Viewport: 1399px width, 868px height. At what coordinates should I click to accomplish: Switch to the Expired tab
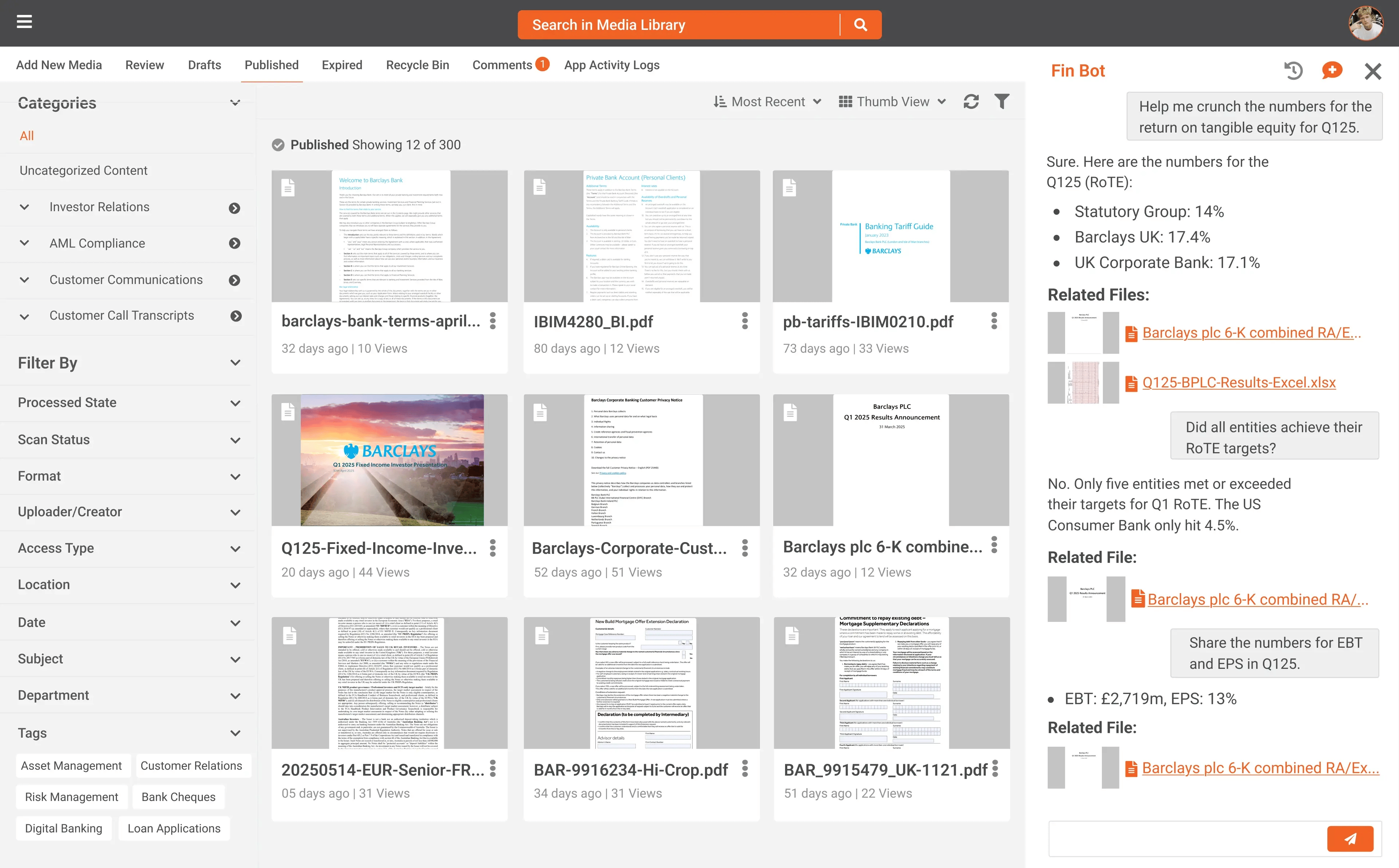(x=342, y=65)
